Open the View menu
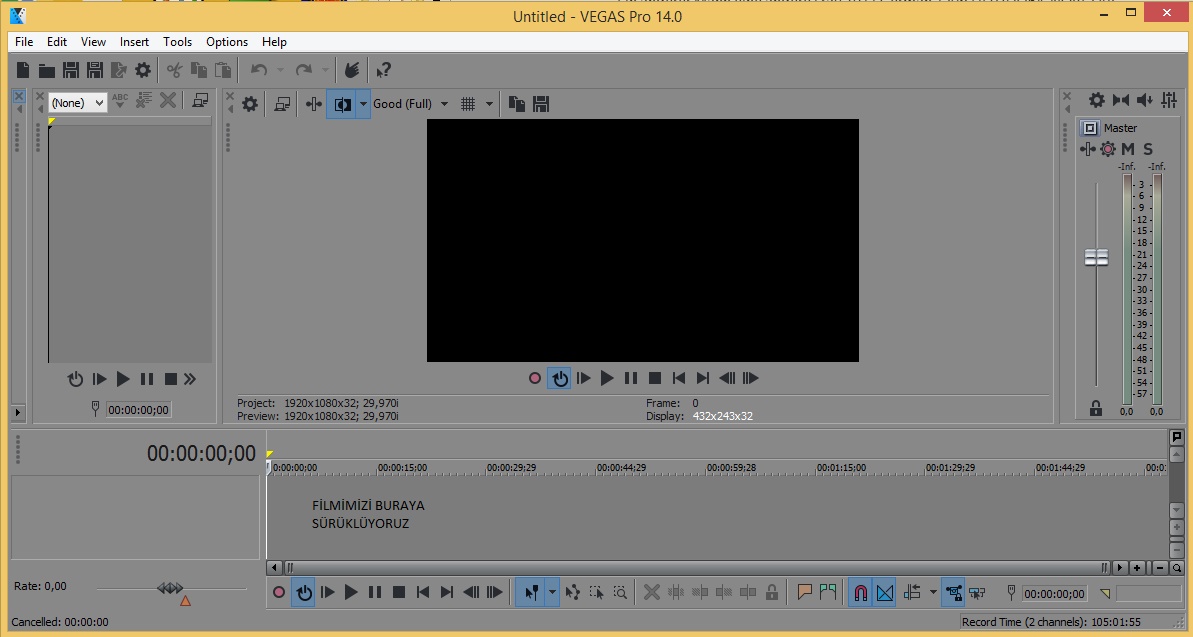Screen dimensions: 1193x637 click(x=94, y=42)
